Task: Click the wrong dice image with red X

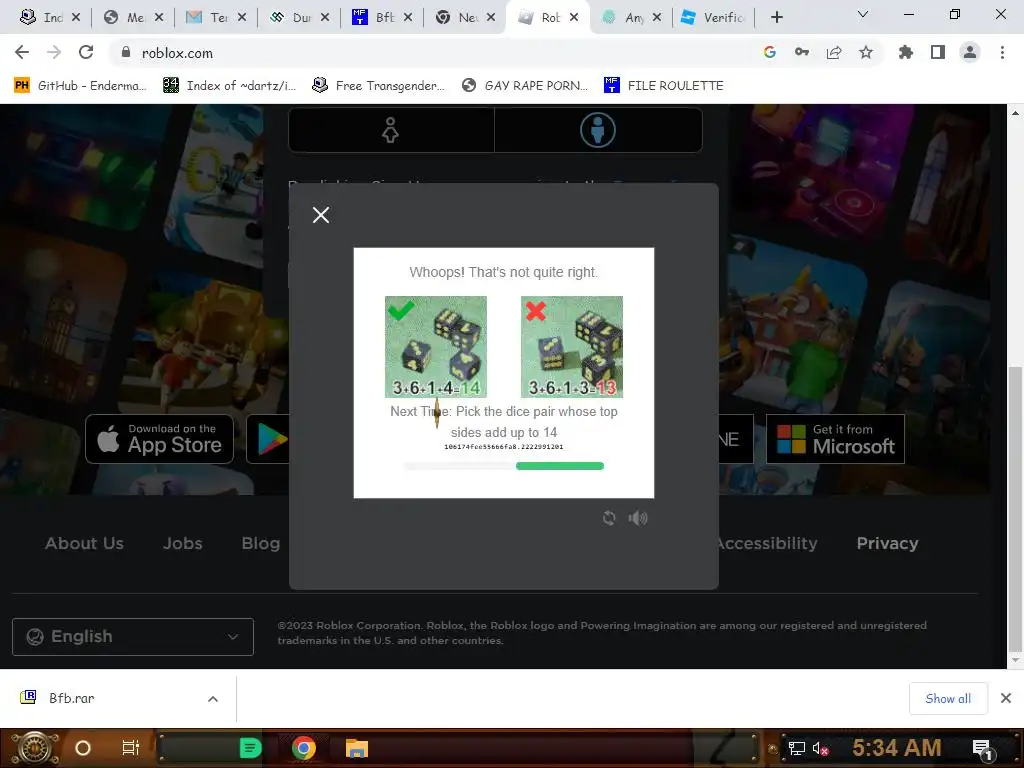Action: click(571, 347)
